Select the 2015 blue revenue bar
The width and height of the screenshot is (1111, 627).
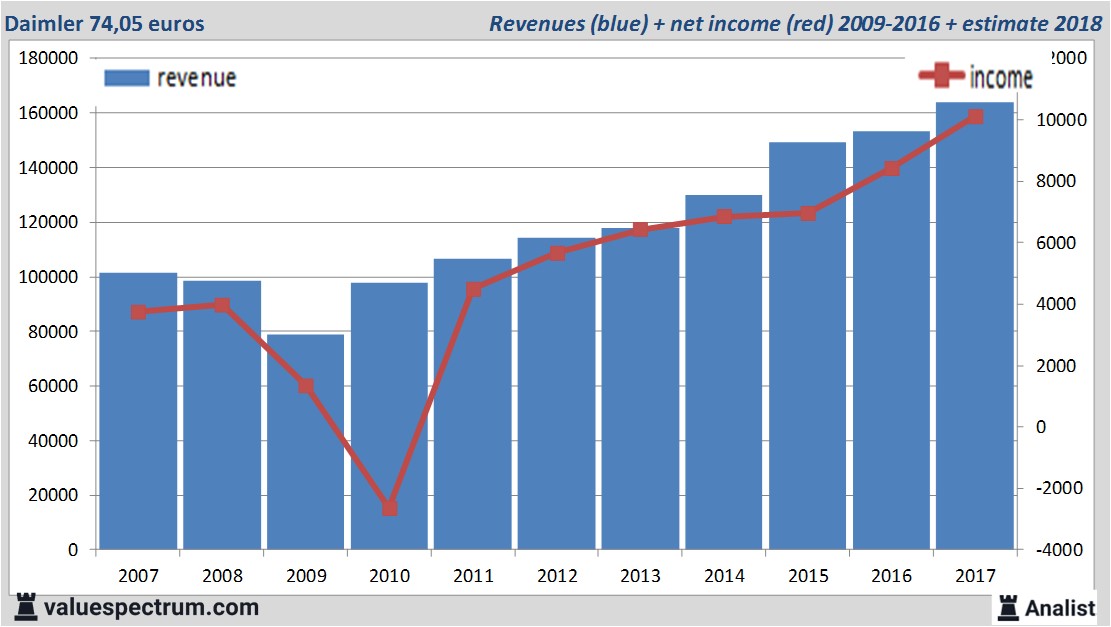pos(807,346)
